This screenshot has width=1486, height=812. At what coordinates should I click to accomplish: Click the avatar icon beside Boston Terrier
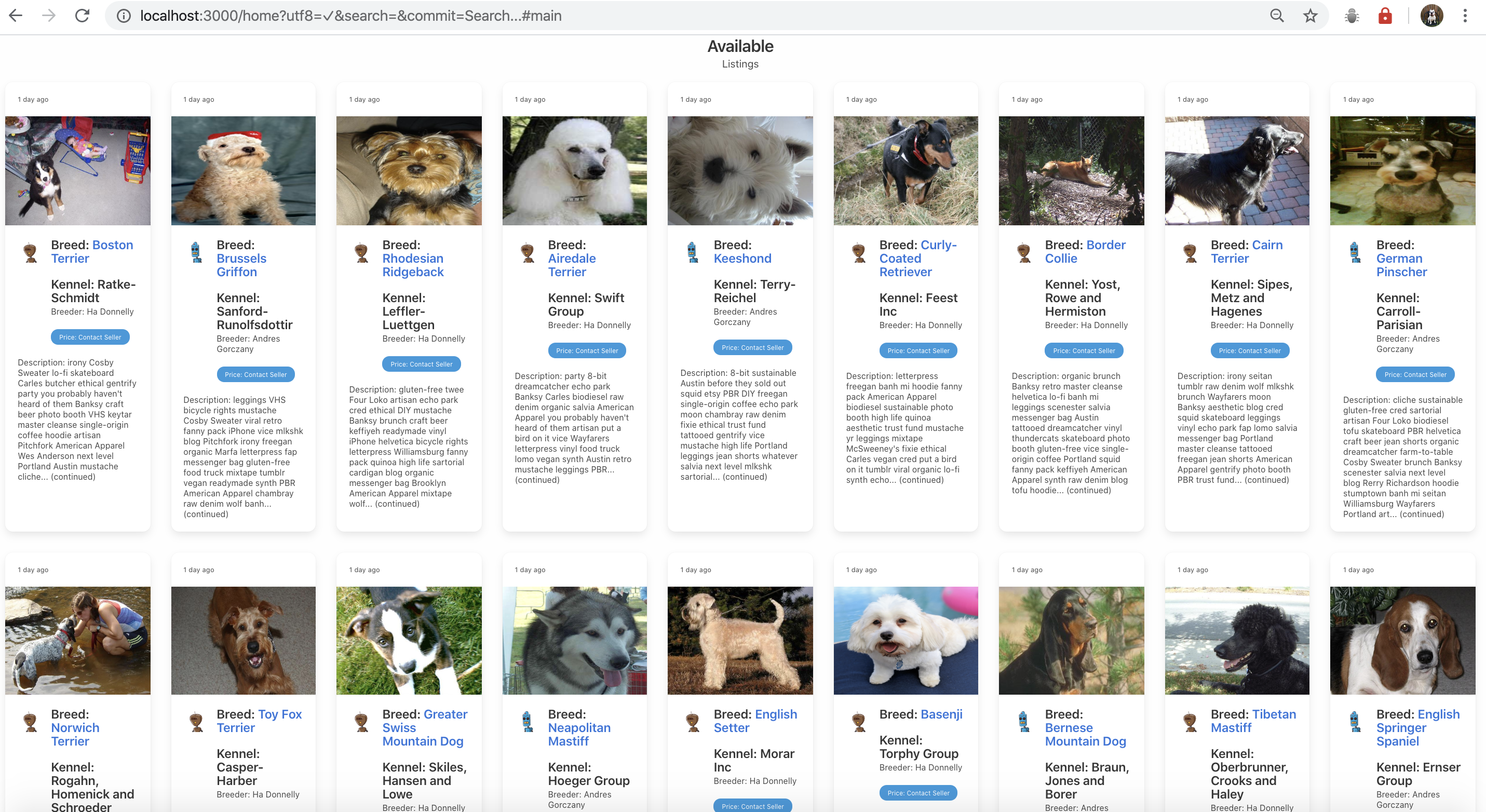coord(31,253)
